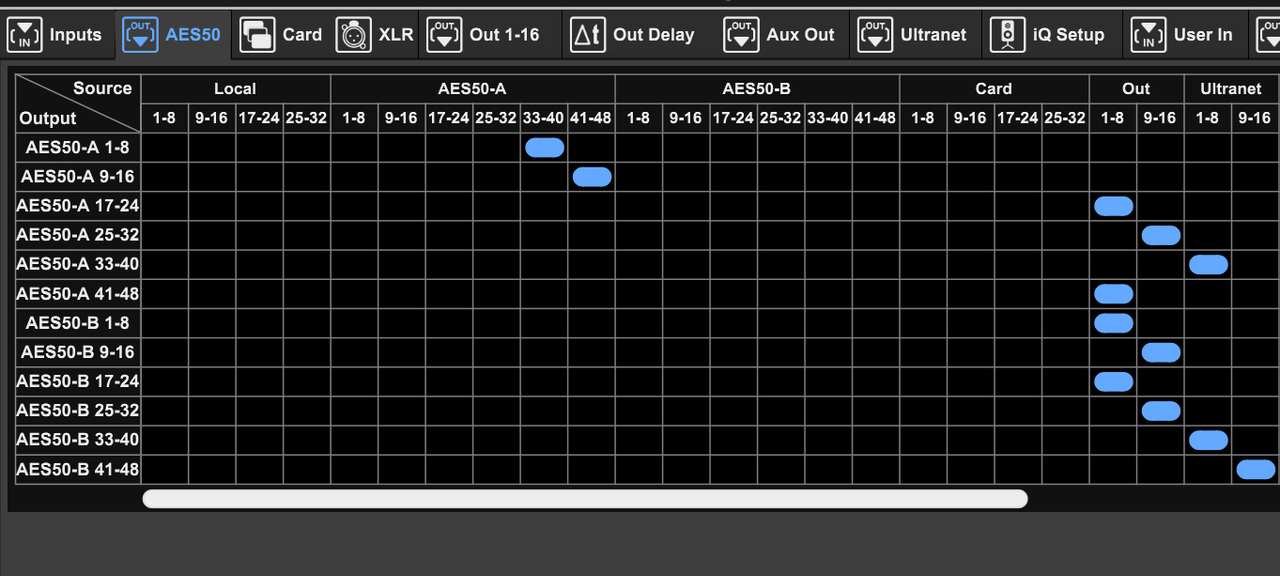The image size is (1280, 576).
Task: Toggle AES50-A 41-48 routing from Out 1-8
Action: [x=1113, y=294]
